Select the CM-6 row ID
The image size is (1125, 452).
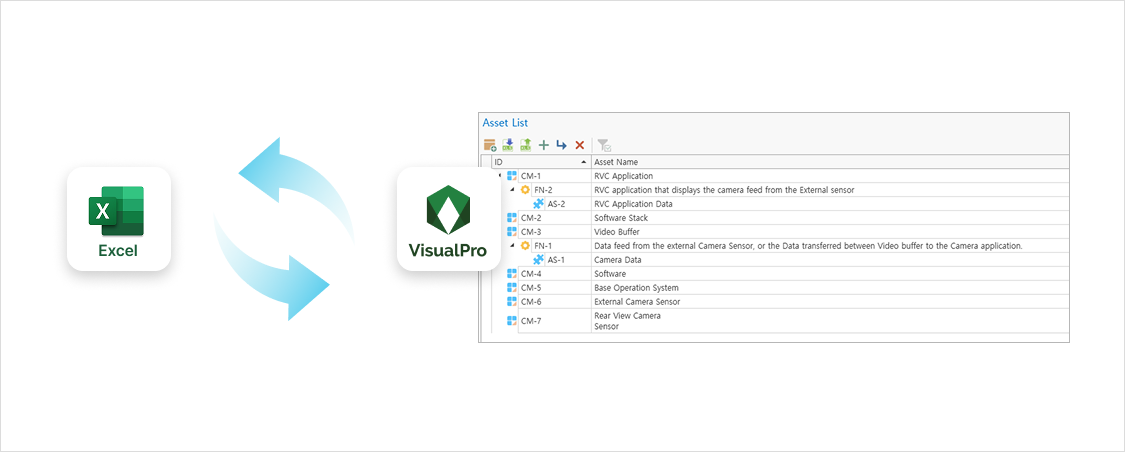pyautogui.click(x=531, y=302)
